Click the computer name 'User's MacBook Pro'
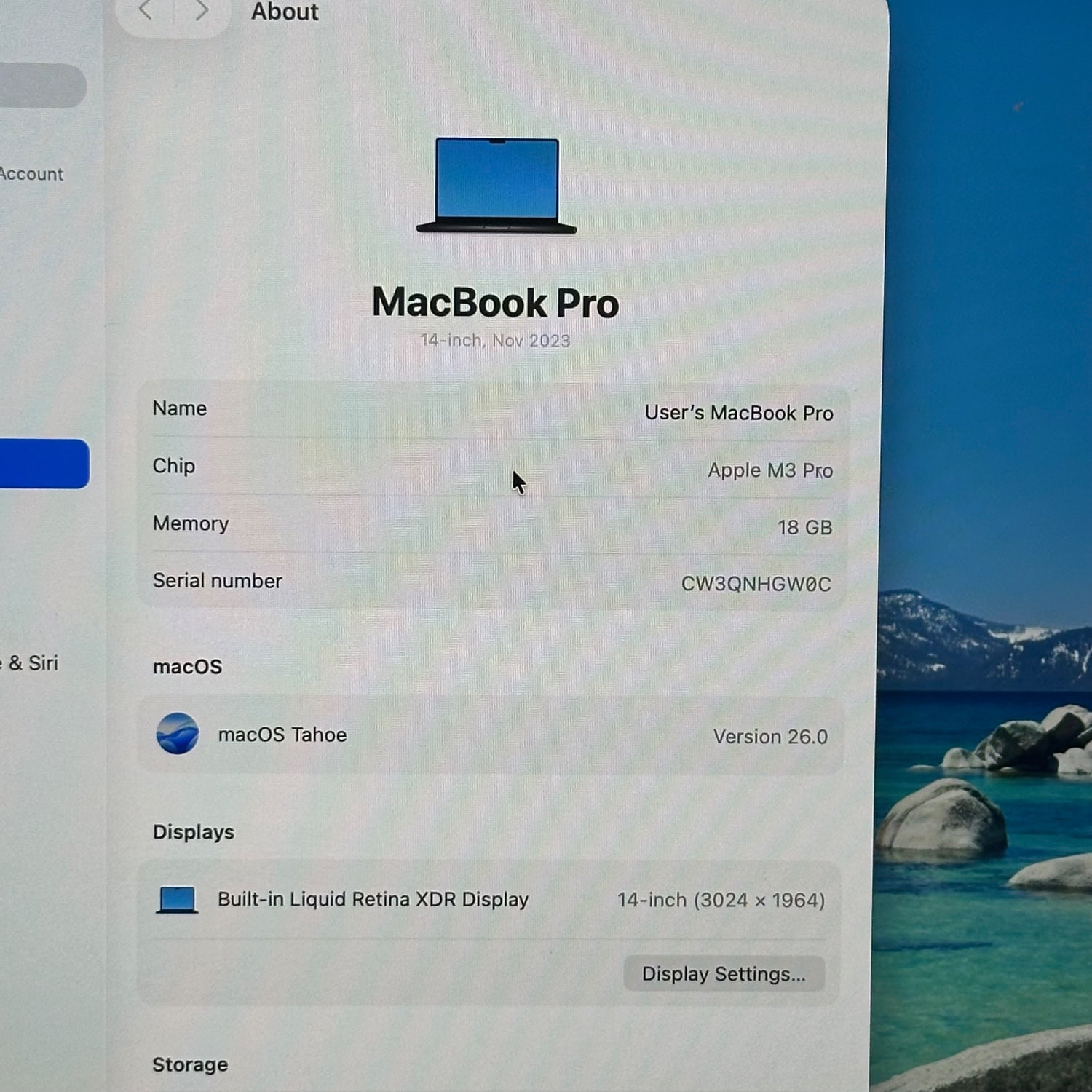This screenshot has height=1092, width=1092. pyautogui.click(x=739, y=413)
